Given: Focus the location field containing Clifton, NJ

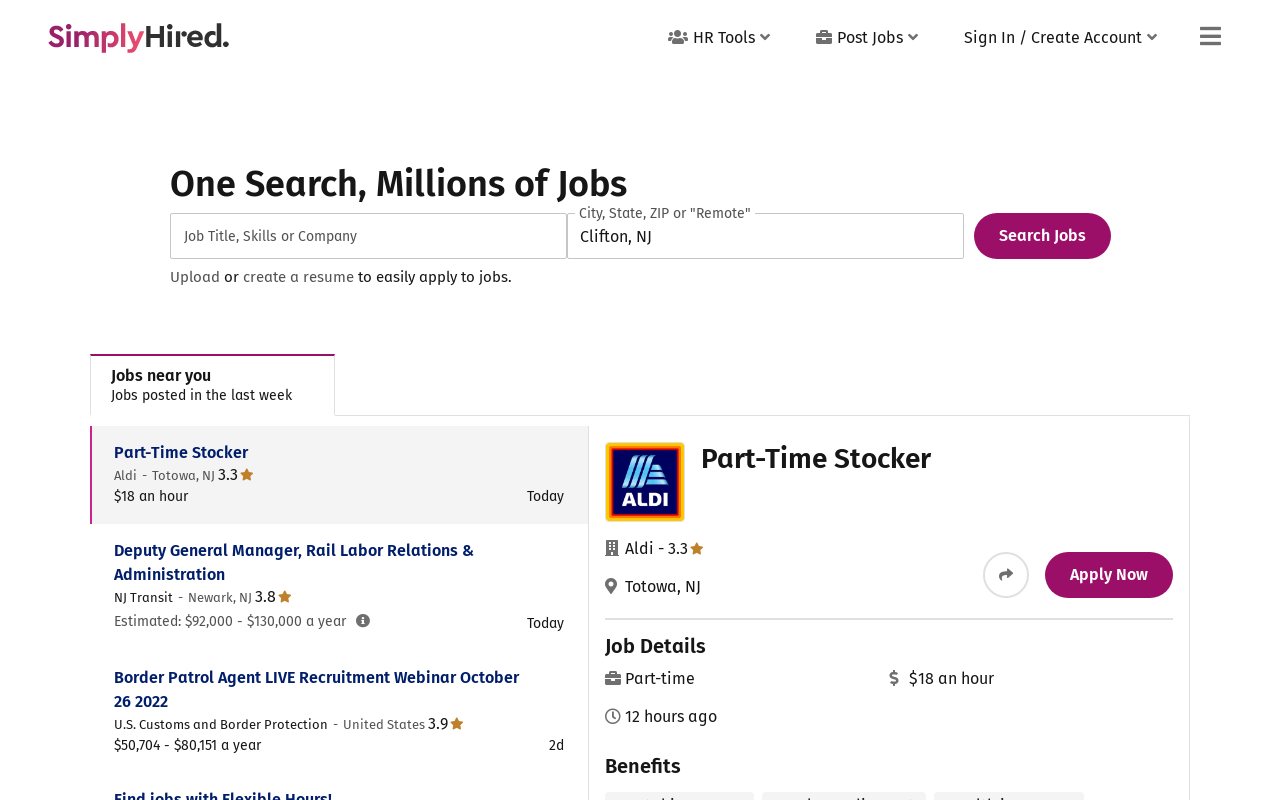Looking at the screenshot, I should [x=765, y=236].
